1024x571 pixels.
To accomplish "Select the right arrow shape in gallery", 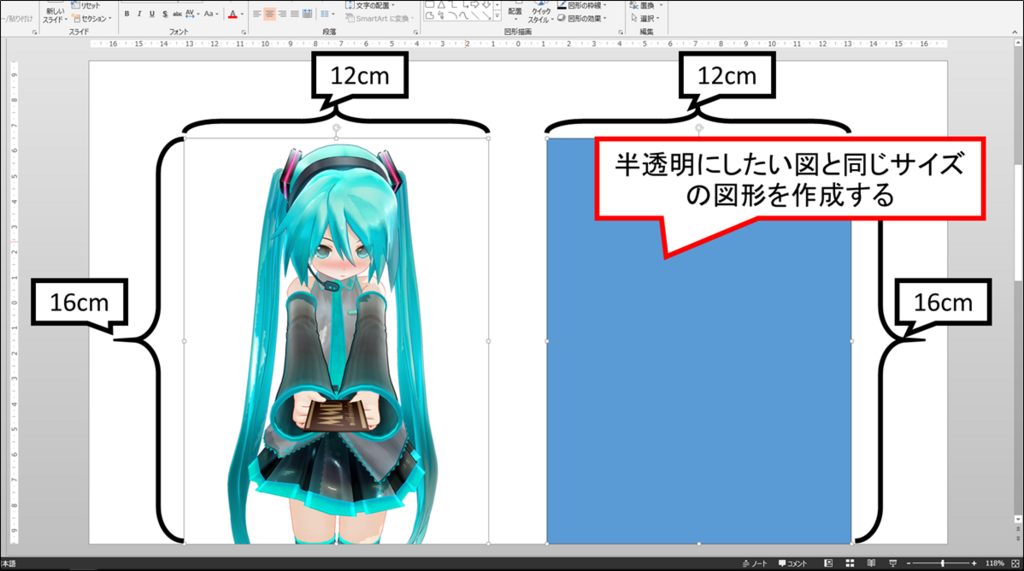I will pyautogui.click(x=475, y=5).
